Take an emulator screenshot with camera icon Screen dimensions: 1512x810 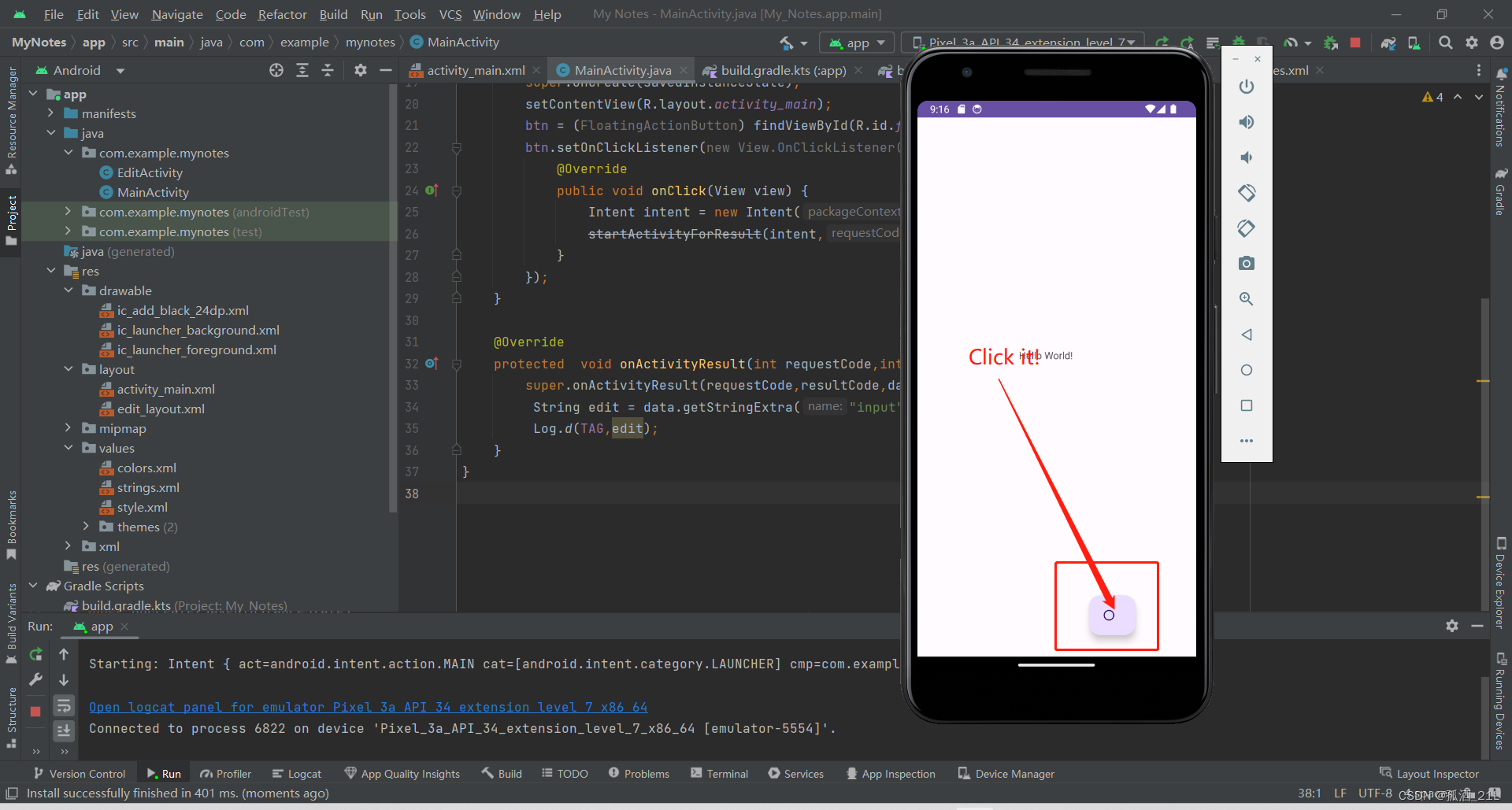coord(1247,264)
